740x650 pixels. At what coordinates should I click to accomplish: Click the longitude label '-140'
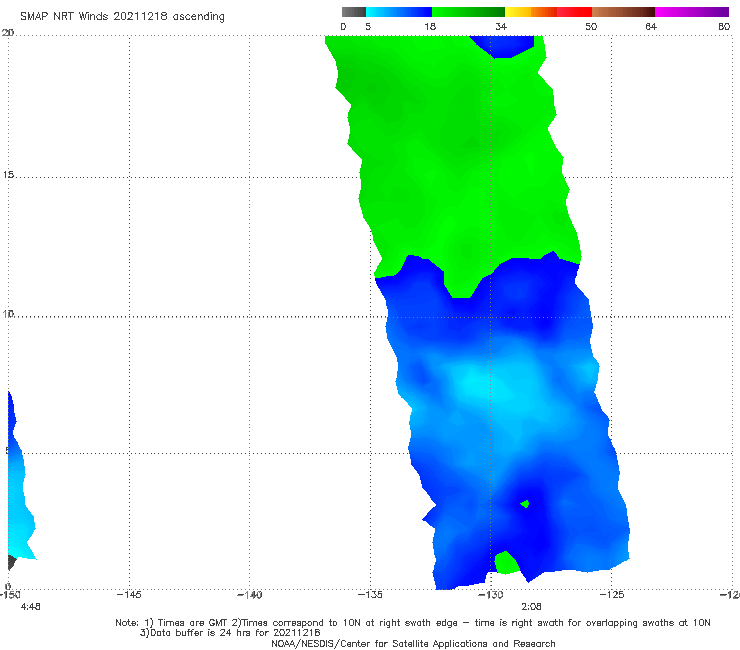[x=249, y=595]
